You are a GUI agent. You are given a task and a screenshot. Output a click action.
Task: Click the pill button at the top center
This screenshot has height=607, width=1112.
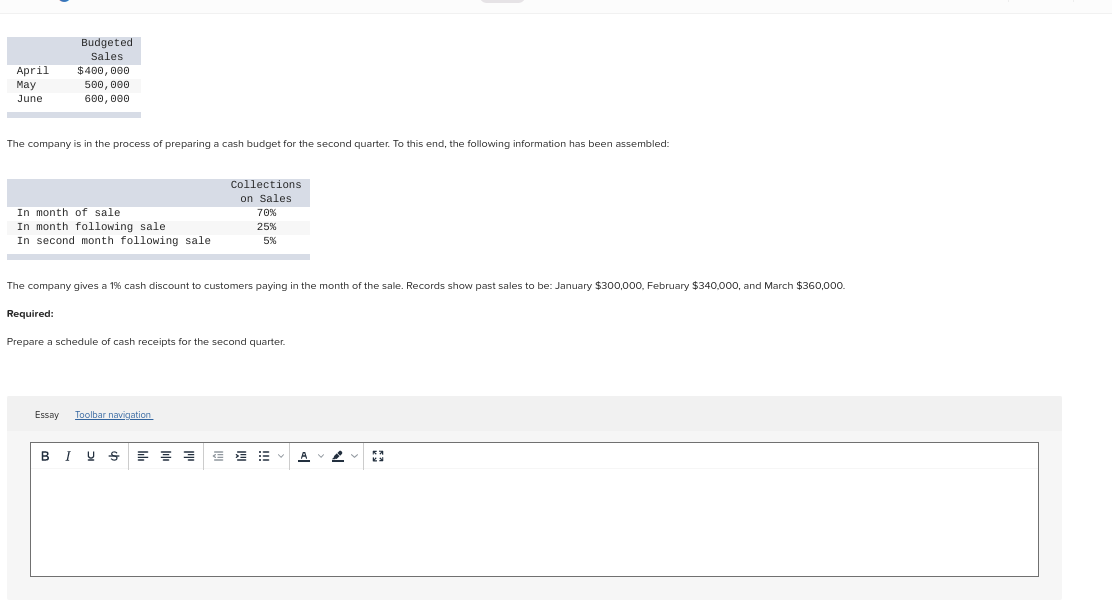pyautogui.click(x=502, y=1)
